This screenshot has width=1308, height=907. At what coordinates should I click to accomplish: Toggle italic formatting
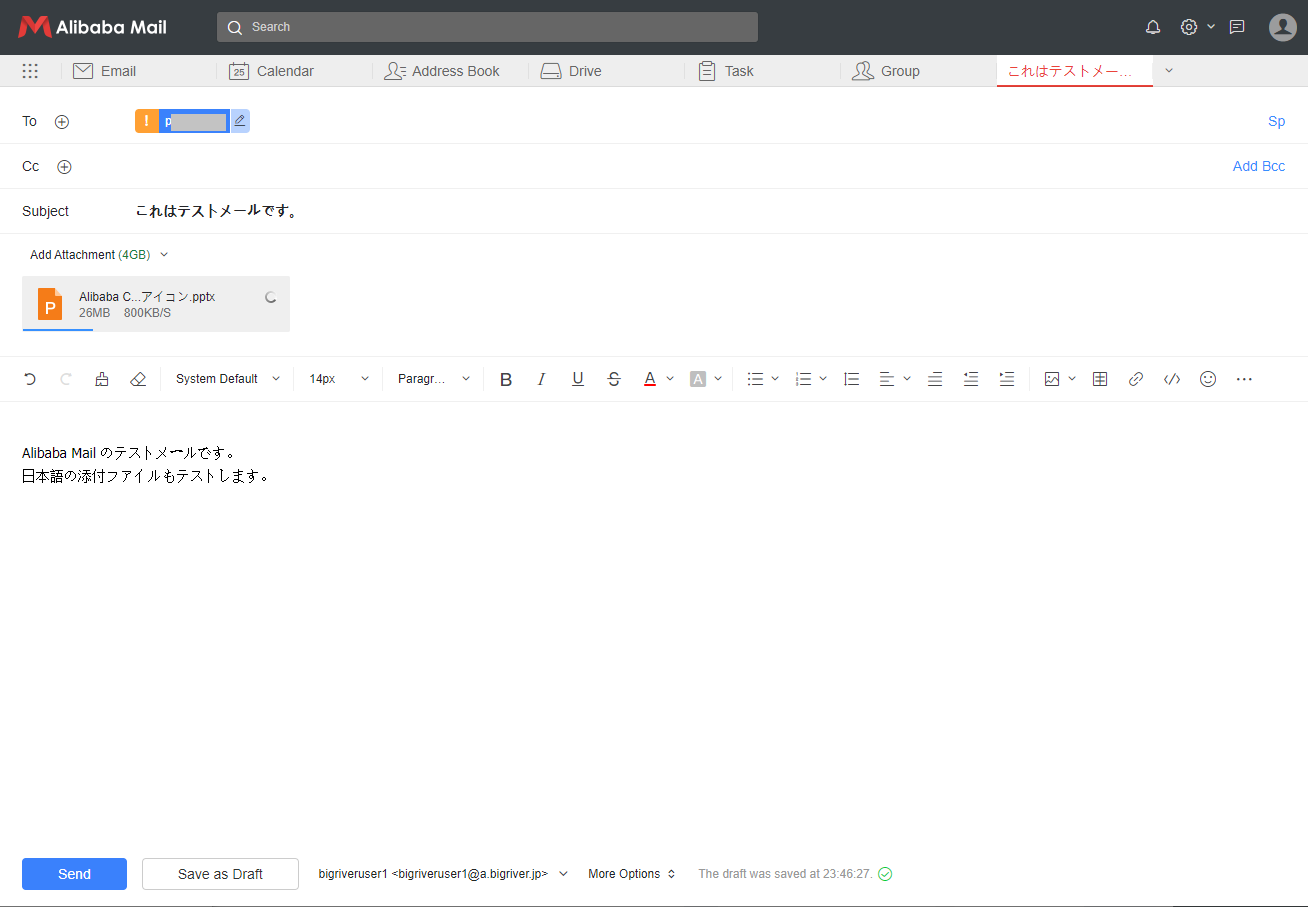[x=542, y=379]
